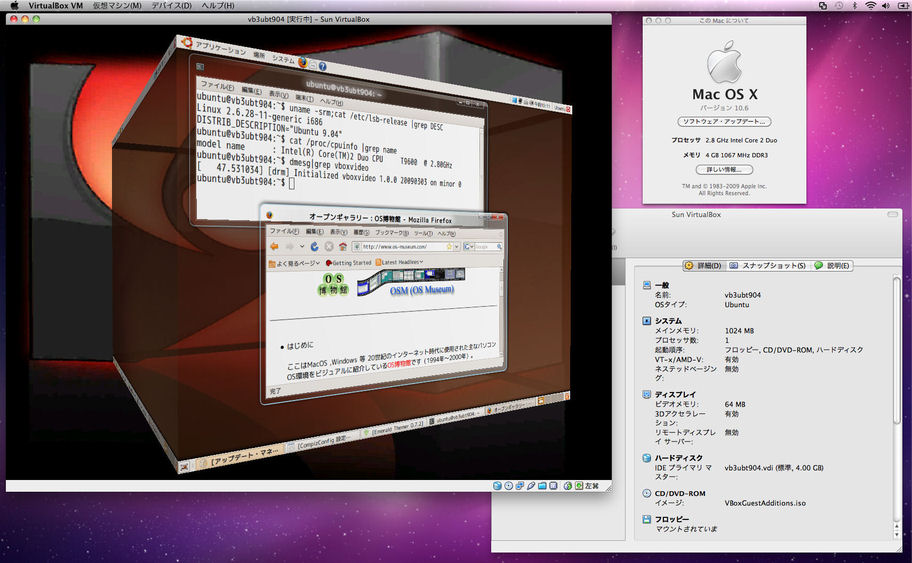The height and width of the screenshot is (563, 912).
Task: Click the フロッピー section icon
Action: coord(646,519)
